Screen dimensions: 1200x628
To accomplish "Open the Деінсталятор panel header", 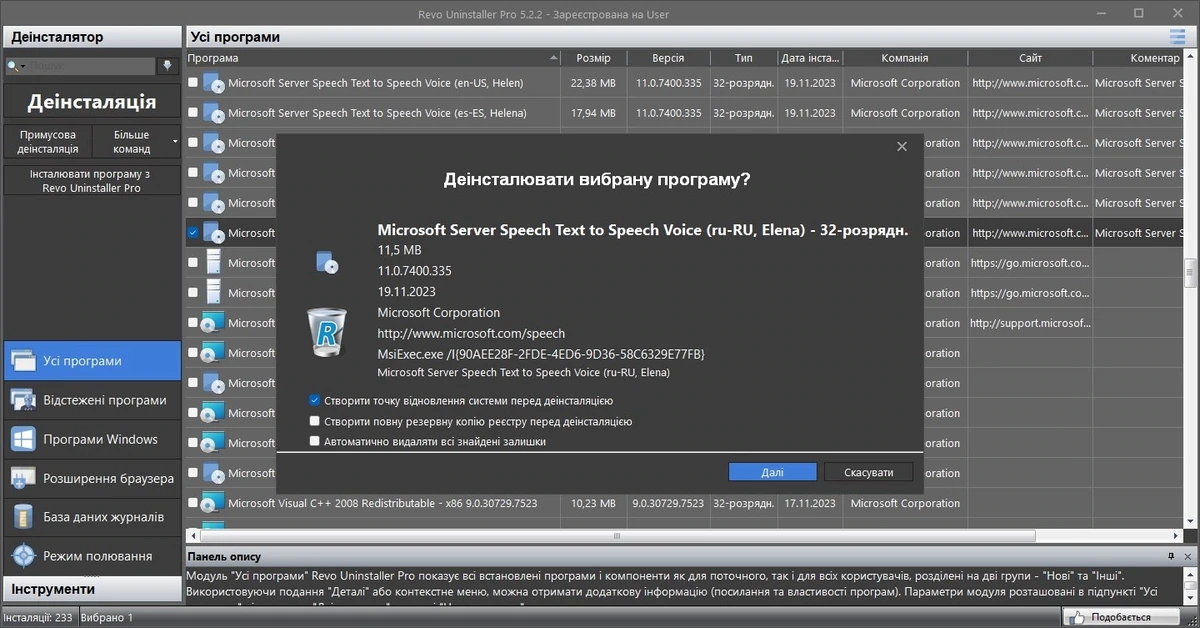I will click(x=91, y=37).
